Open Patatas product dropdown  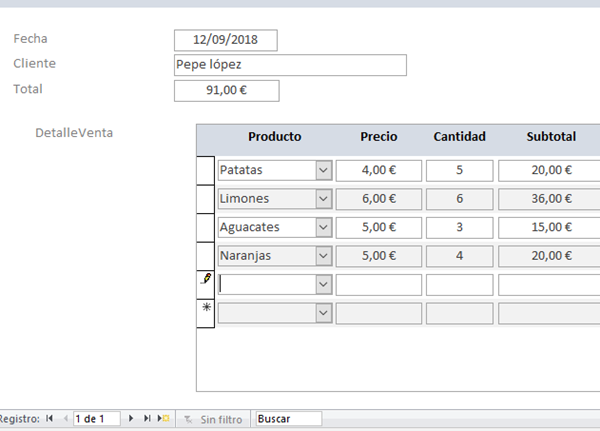click(324, 170)
